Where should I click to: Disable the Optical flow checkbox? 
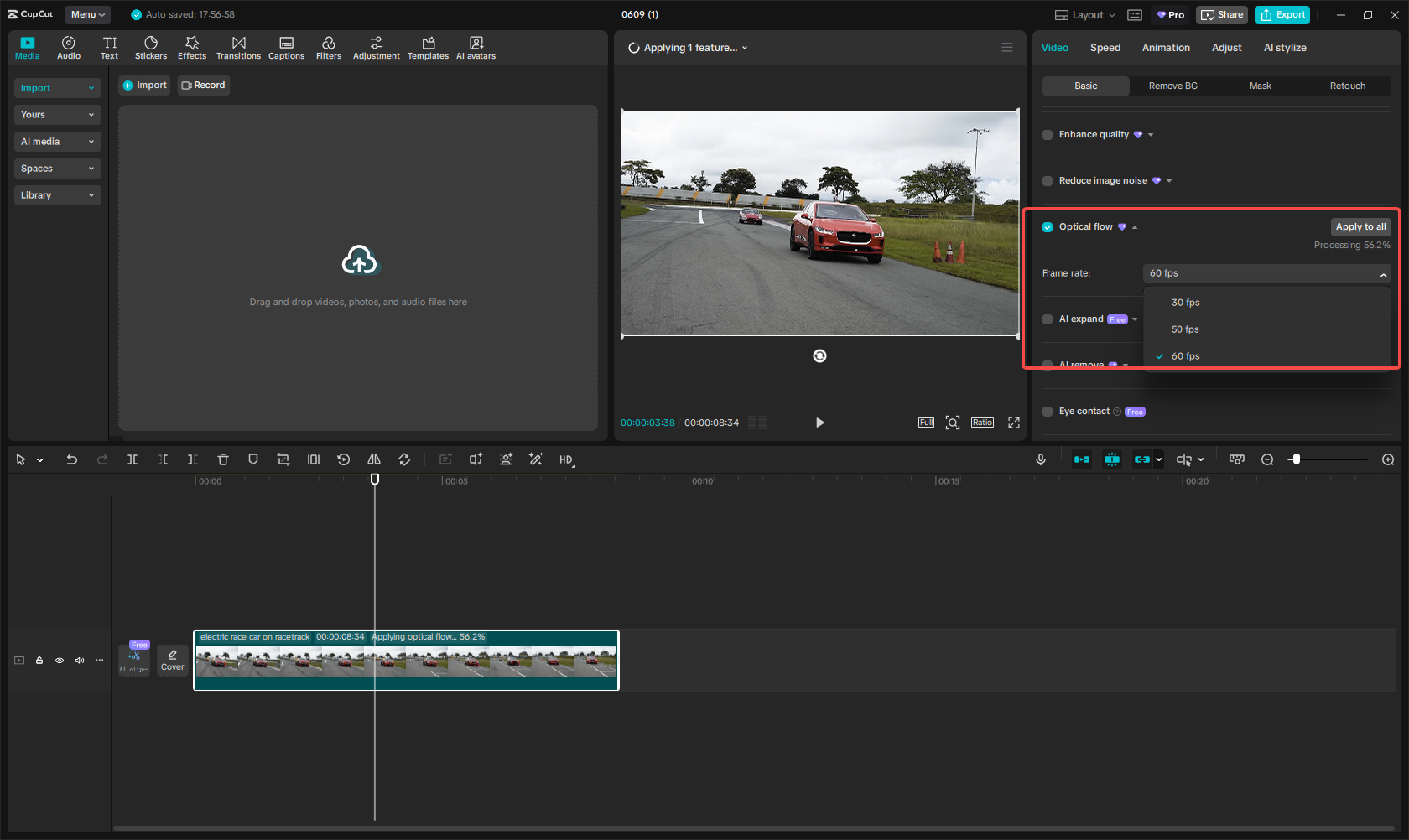pyautogui.click(x=1048, y=226)
